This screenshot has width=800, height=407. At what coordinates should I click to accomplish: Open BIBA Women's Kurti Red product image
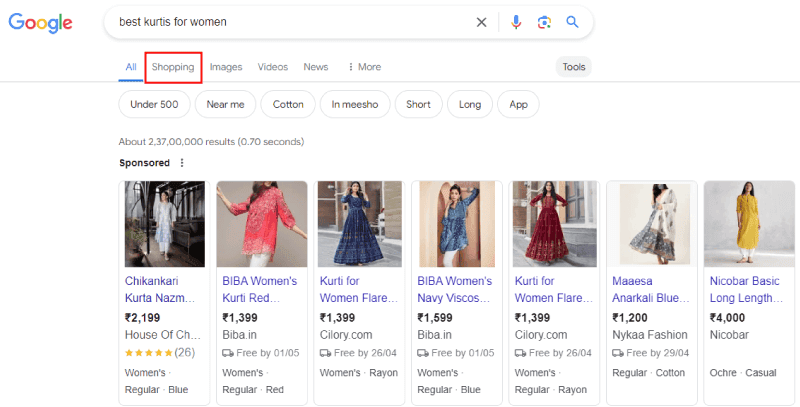[262, 224]
